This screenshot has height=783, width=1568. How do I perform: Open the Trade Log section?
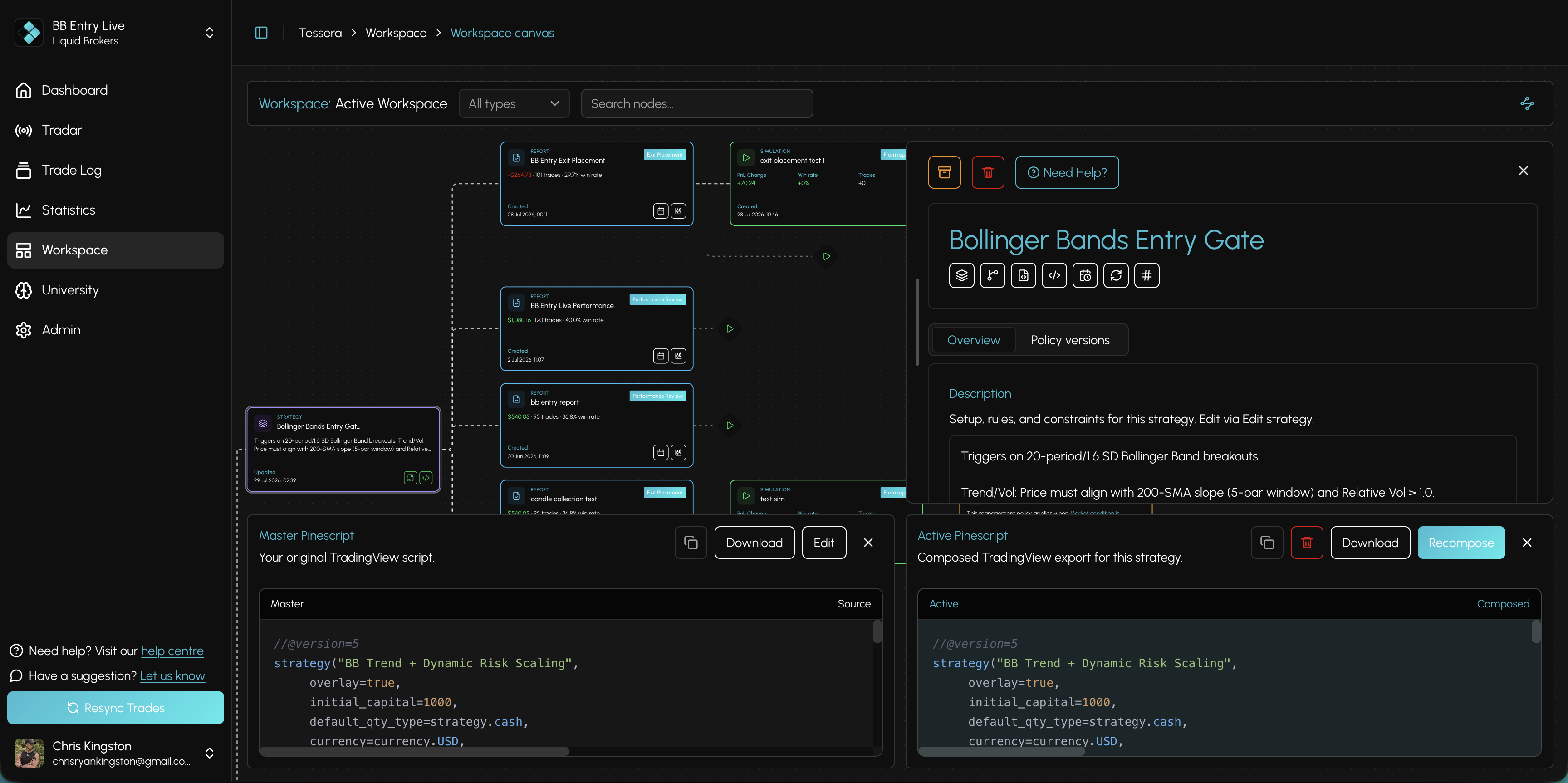click(116, 171)
